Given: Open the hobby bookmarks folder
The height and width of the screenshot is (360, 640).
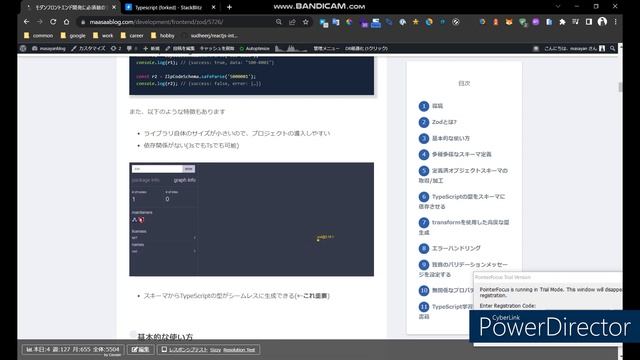Looking at the screenshot, I should 163,36.
